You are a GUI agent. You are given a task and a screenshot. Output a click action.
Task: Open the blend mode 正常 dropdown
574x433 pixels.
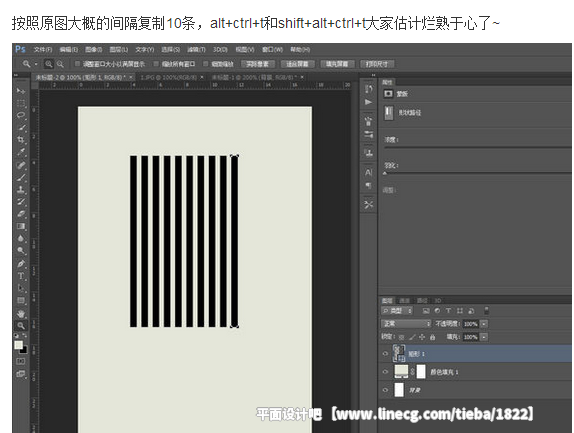coord(406,324)
